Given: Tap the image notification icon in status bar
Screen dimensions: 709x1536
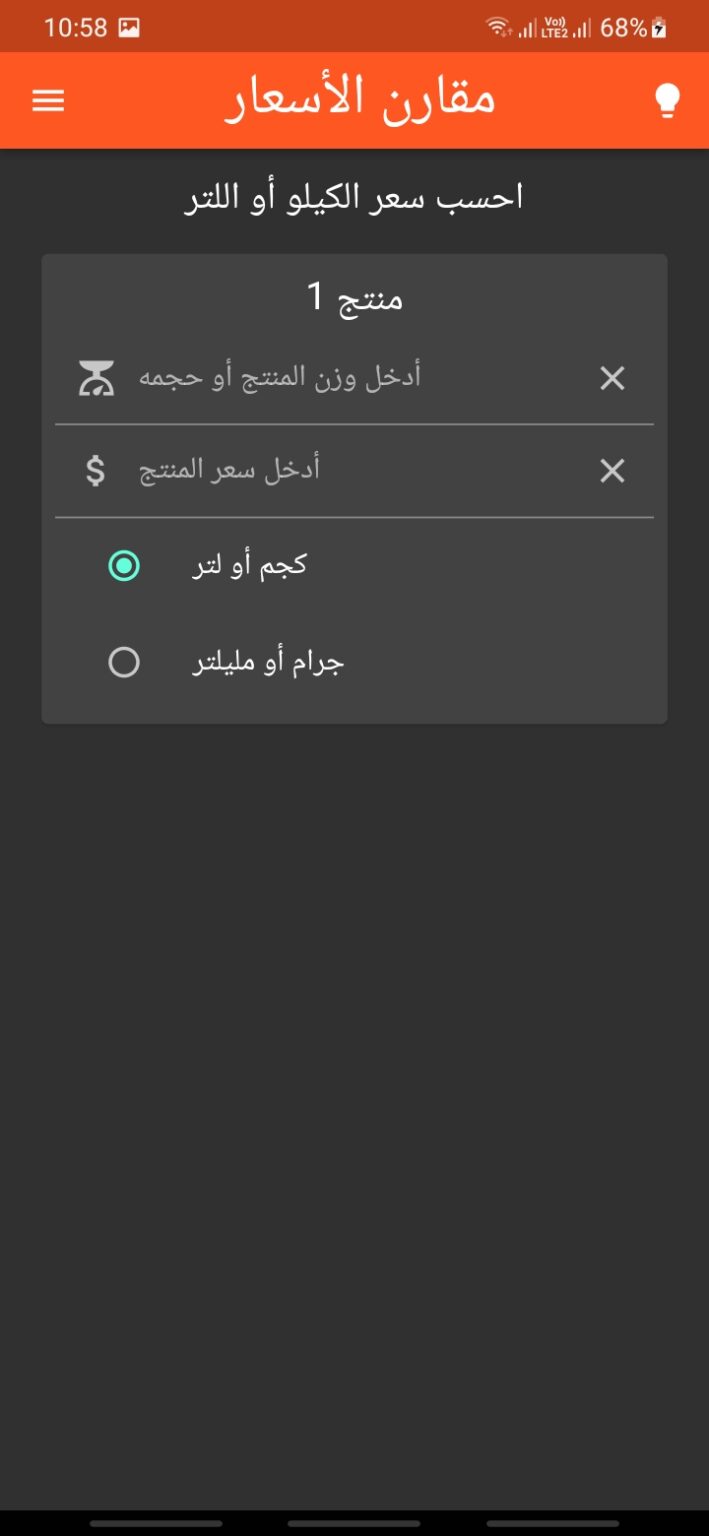Looking at the screenshot, I should tap(129, 28).
